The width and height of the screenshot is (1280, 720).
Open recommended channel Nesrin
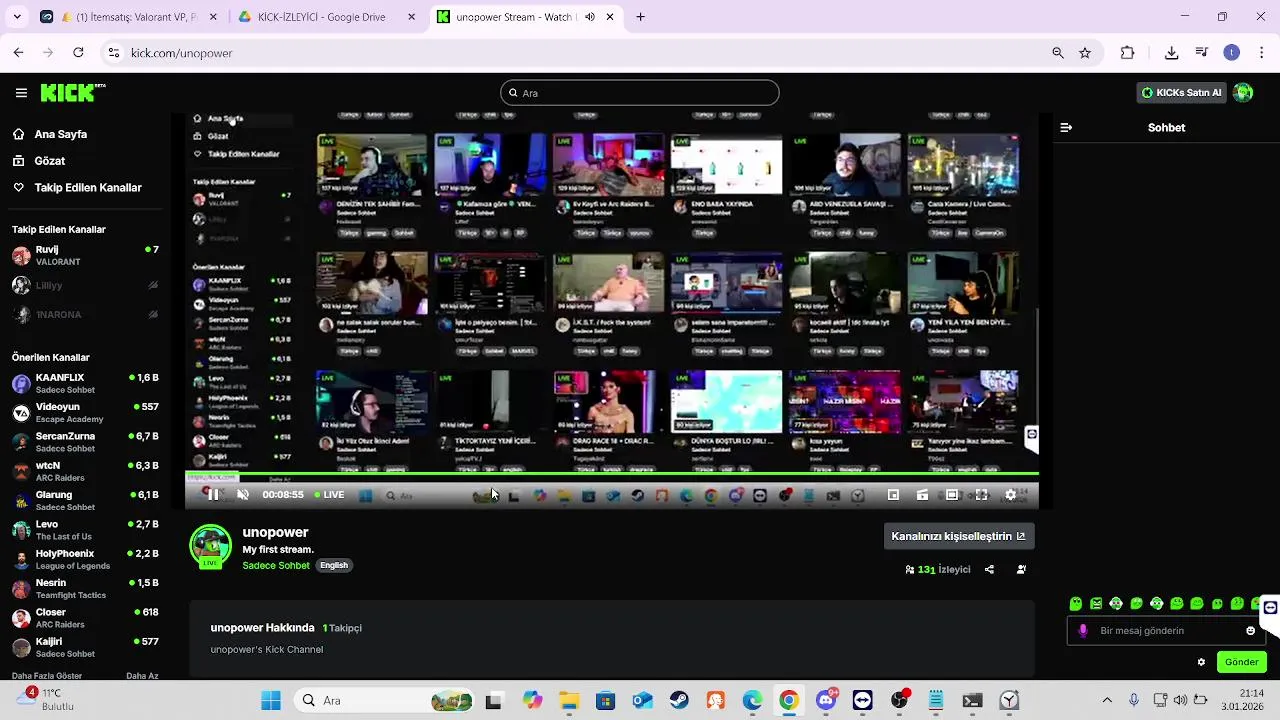85,589
